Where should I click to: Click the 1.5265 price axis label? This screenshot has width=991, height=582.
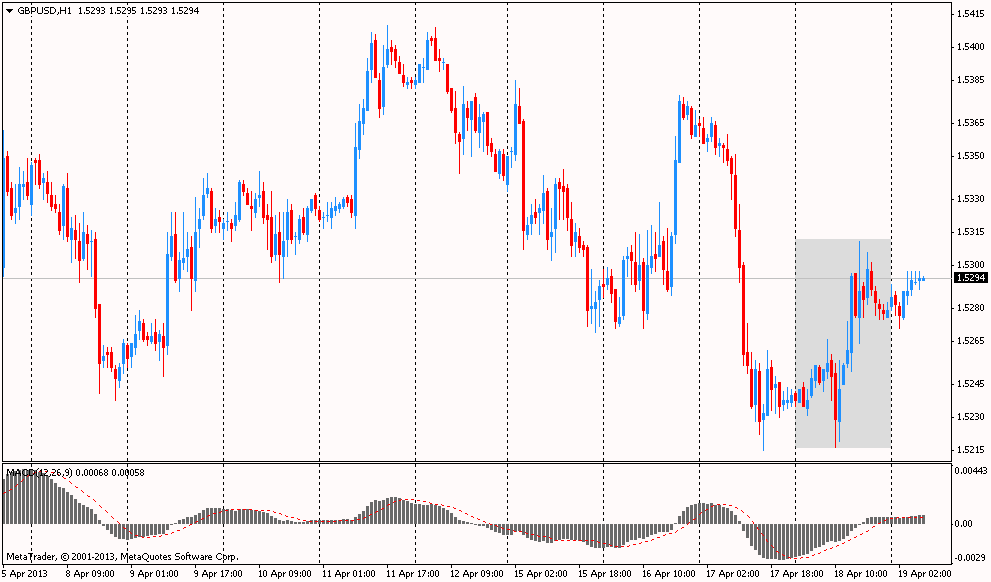(968, 341)
